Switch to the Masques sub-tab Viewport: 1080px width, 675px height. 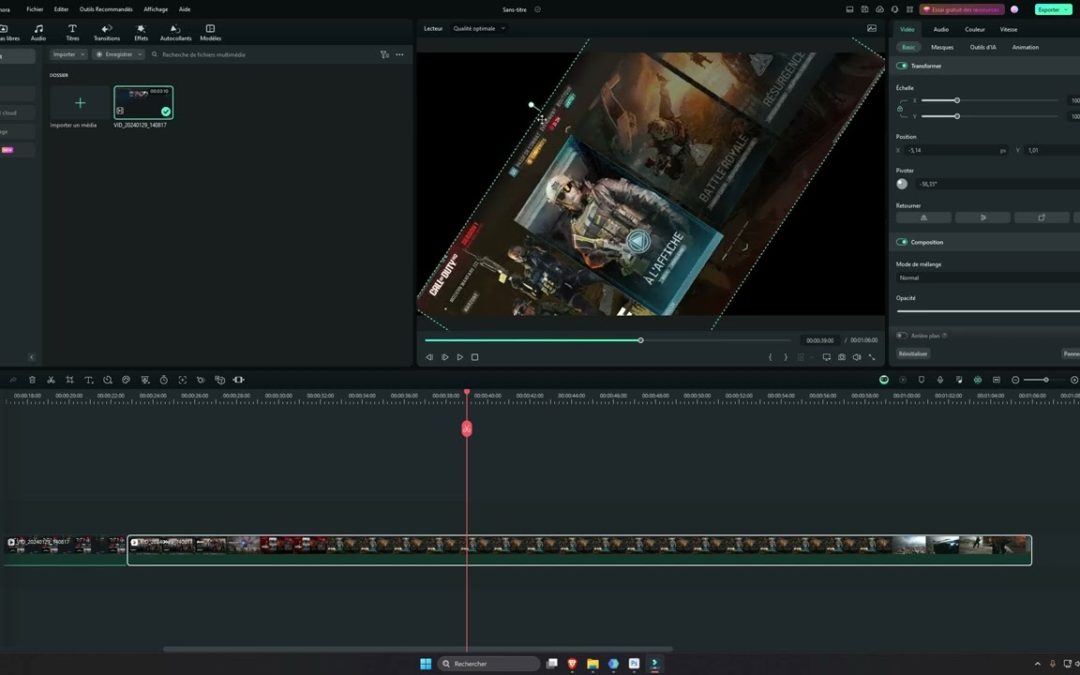942,48
